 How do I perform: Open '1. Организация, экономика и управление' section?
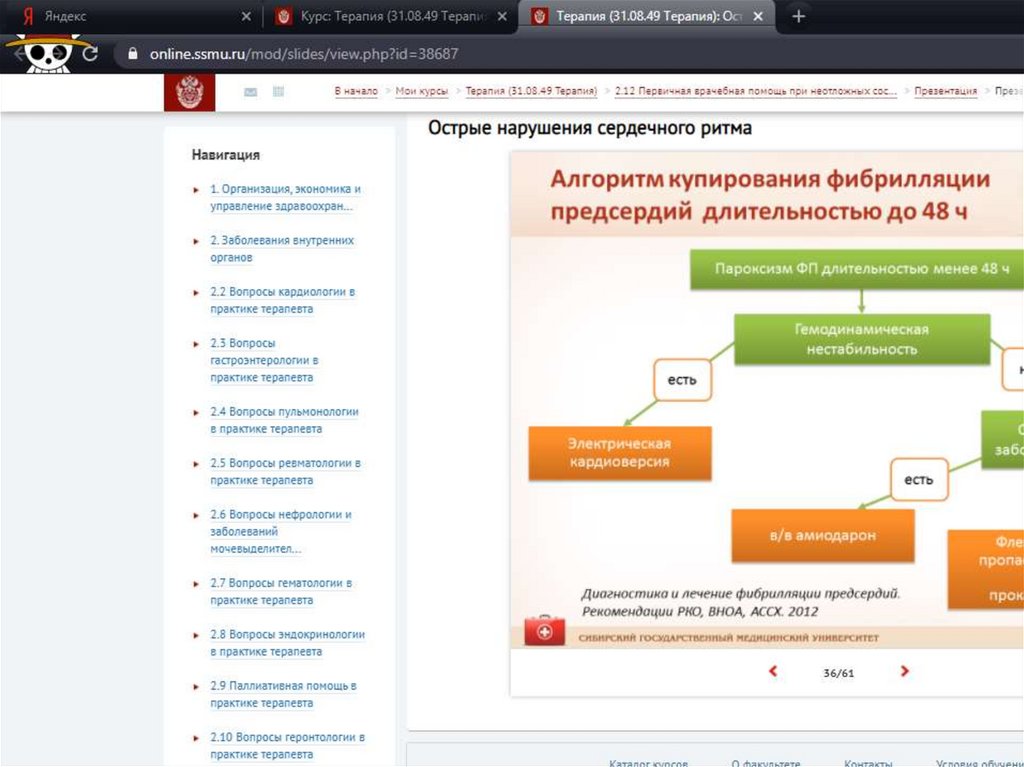tap(285, 197)
